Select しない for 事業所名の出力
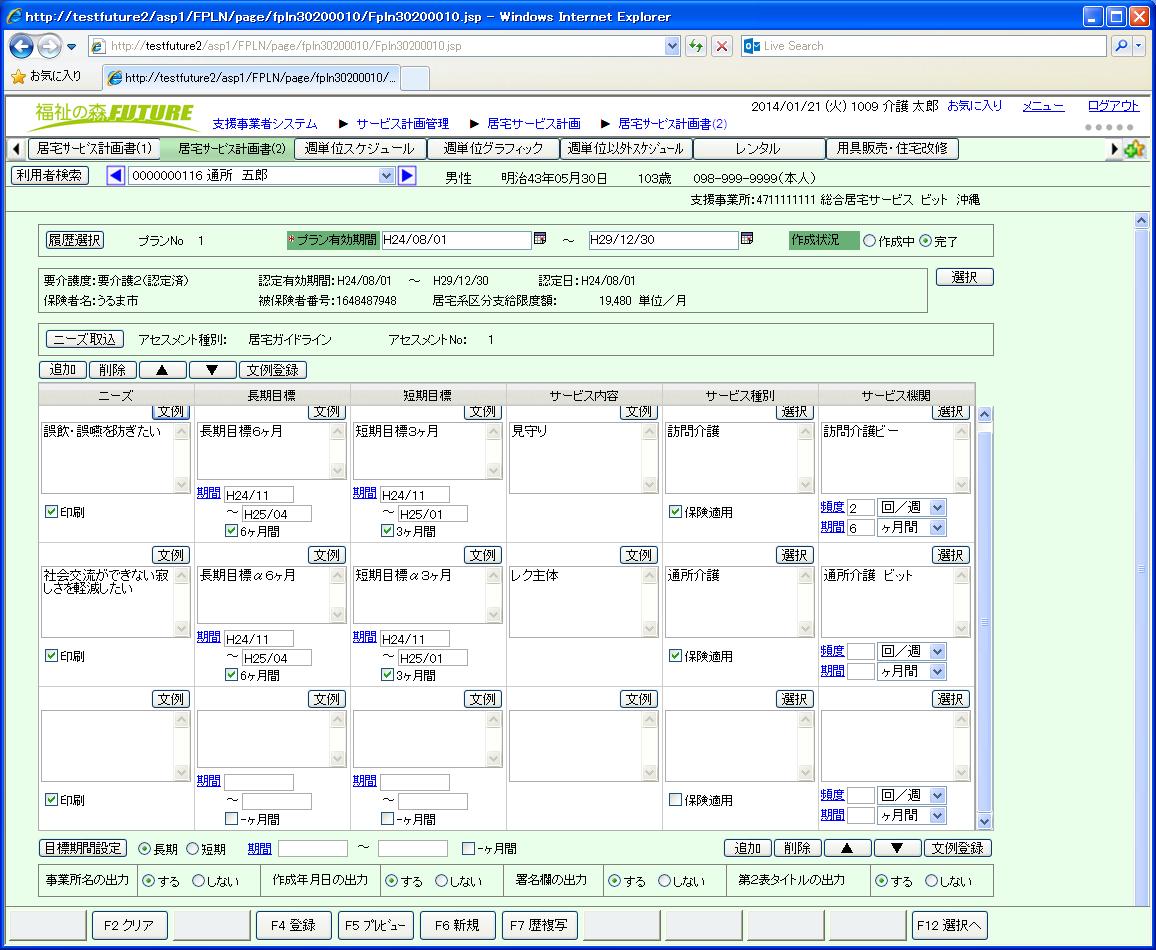The height and width of the screenshot is (950, 1156). (x=198, y=880)
